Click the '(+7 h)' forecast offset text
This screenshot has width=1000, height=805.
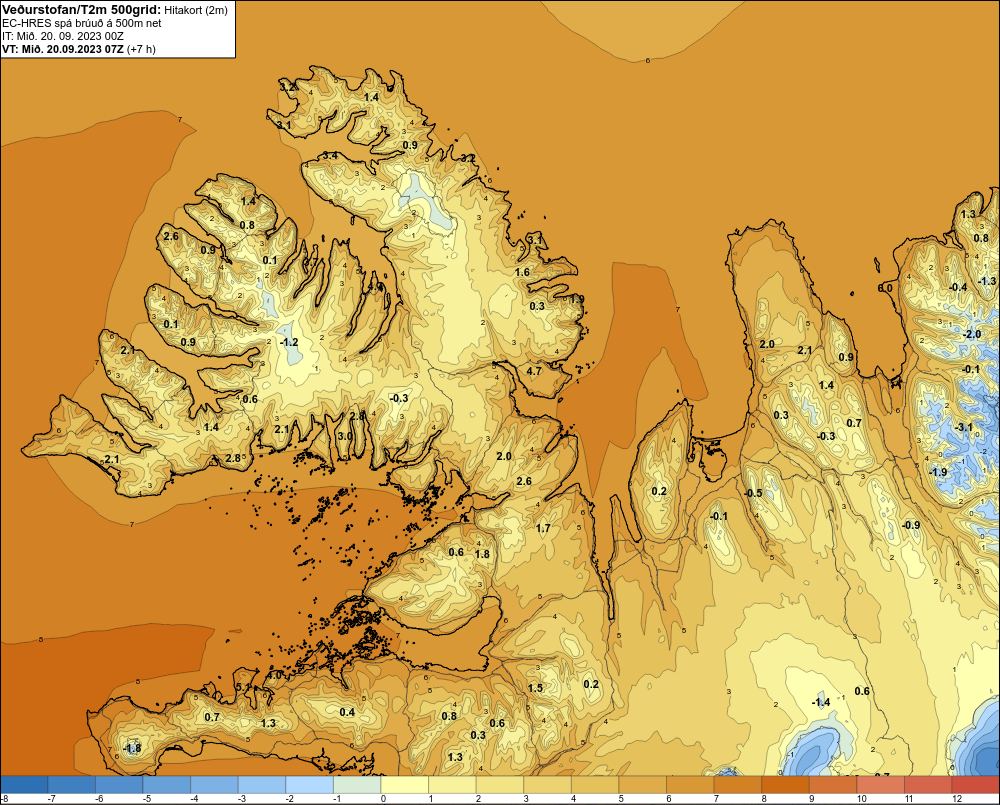(141, 48)
